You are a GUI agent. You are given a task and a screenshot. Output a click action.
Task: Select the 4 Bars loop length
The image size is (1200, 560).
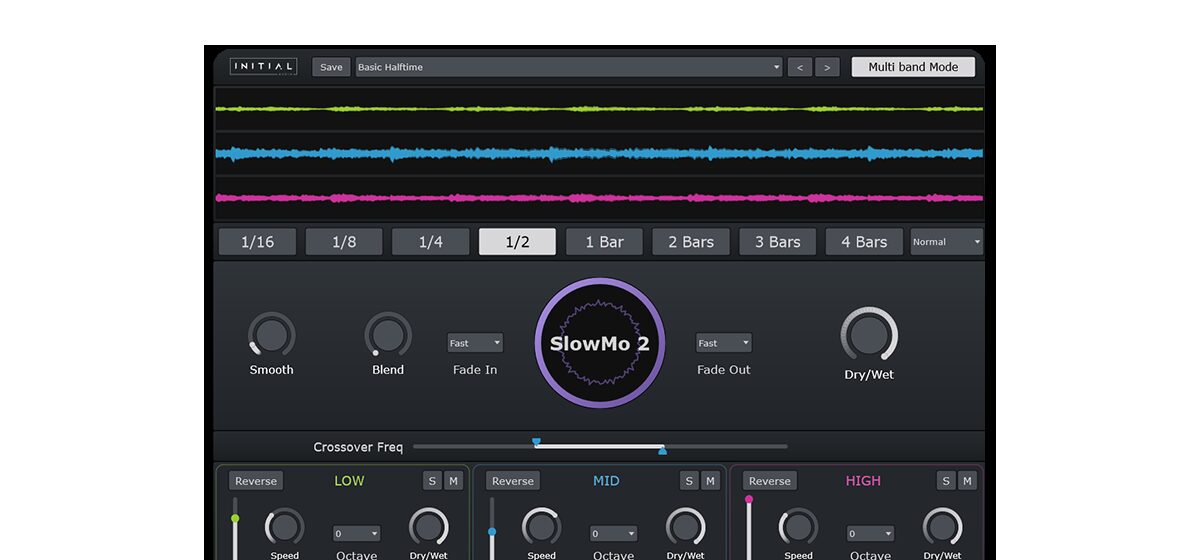pyautogui.click(x=864, y=242)
